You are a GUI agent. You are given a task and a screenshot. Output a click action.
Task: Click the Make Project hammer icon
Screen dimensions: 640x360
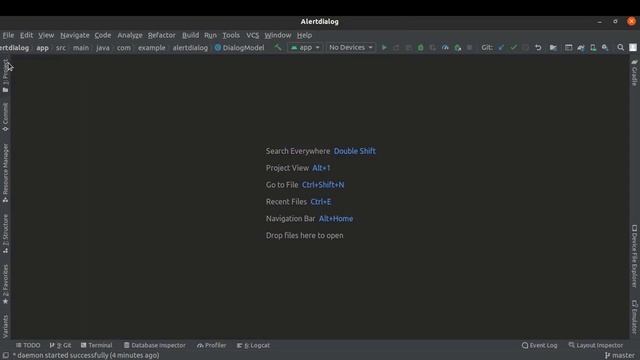coord(278,48)
